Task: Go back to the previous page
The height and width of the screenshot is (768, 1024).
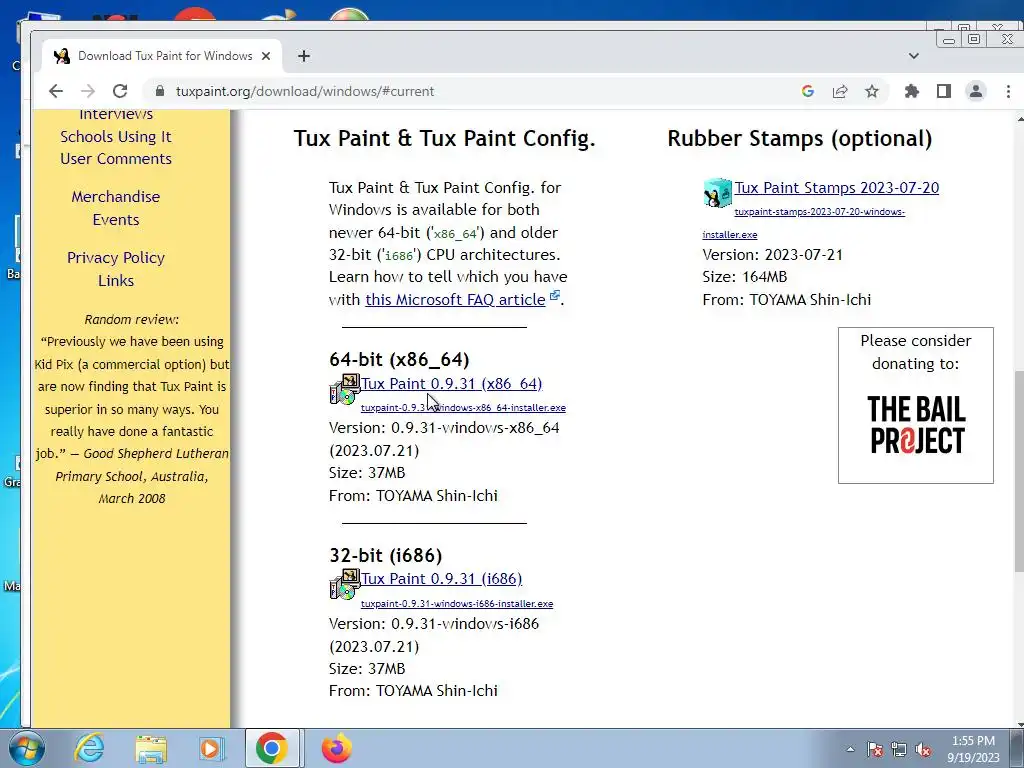Action: coord(56,91)
